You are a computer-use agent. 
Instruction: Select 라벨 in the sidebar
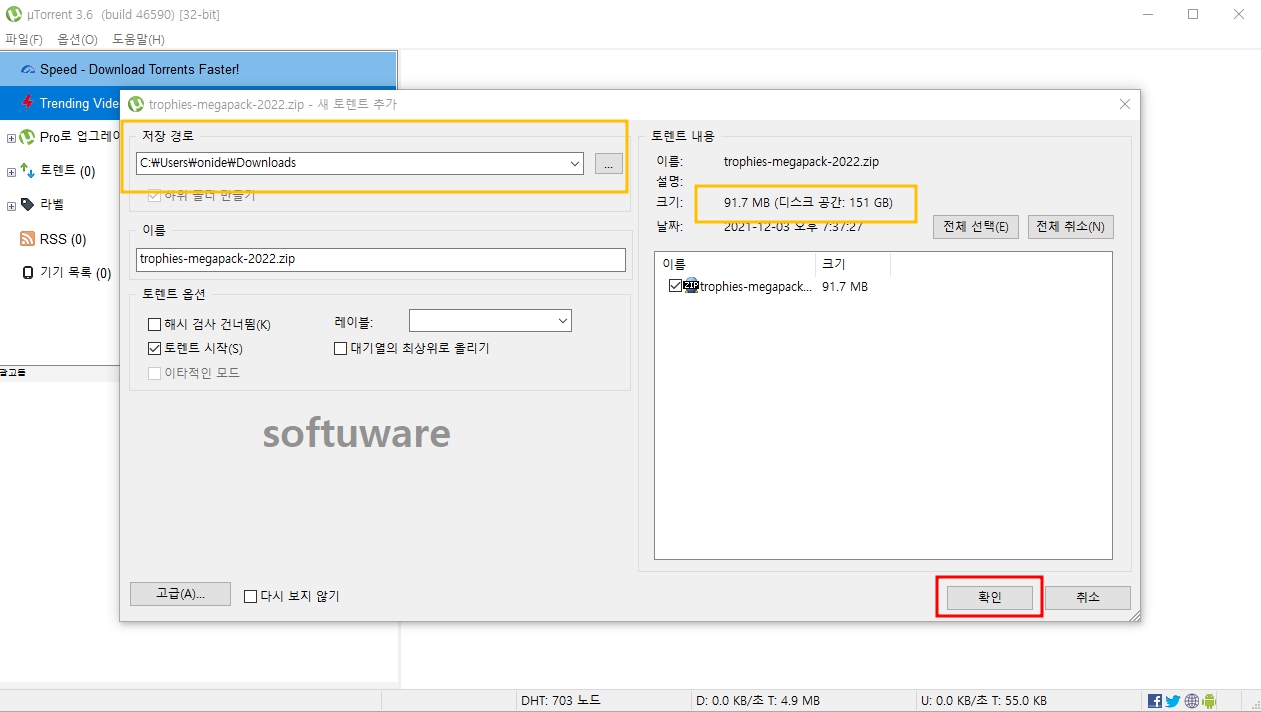click(x=52, y=205)
